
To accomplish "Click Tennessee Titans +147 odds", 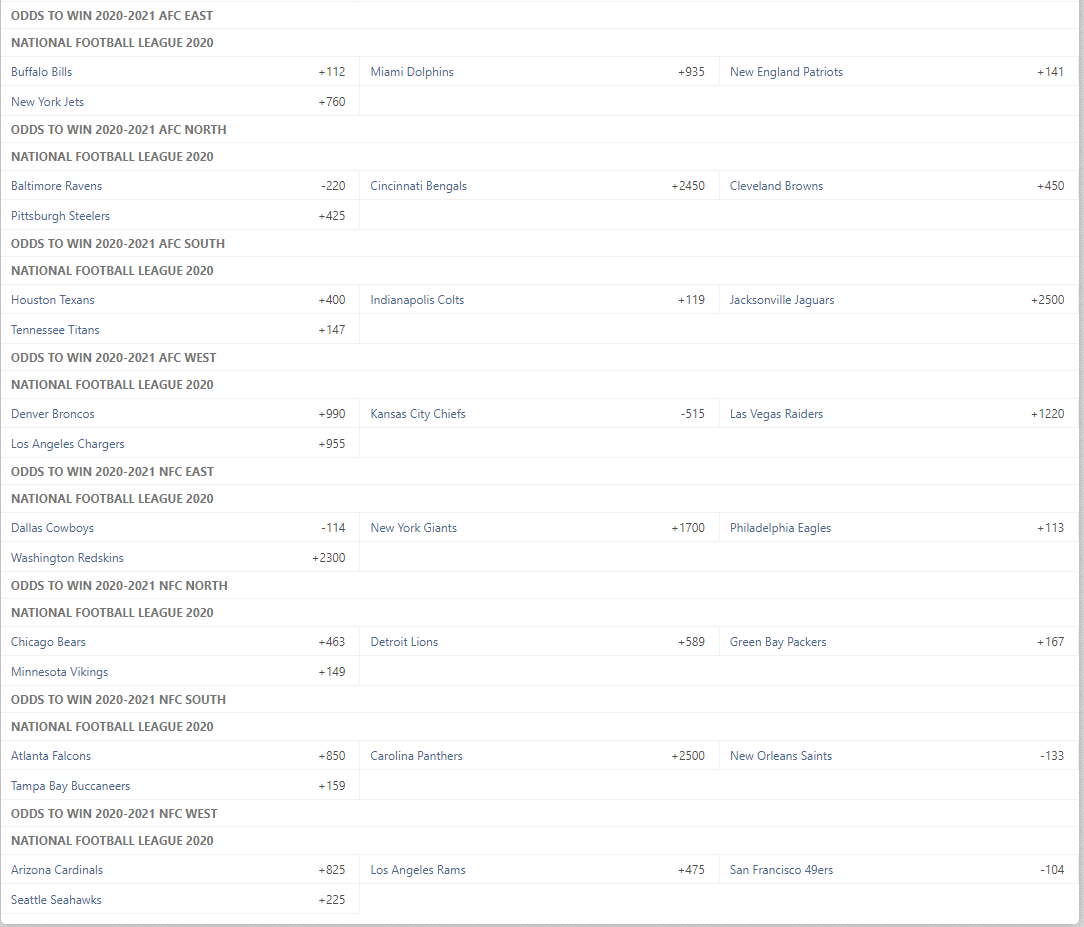I will click(180, 330).
